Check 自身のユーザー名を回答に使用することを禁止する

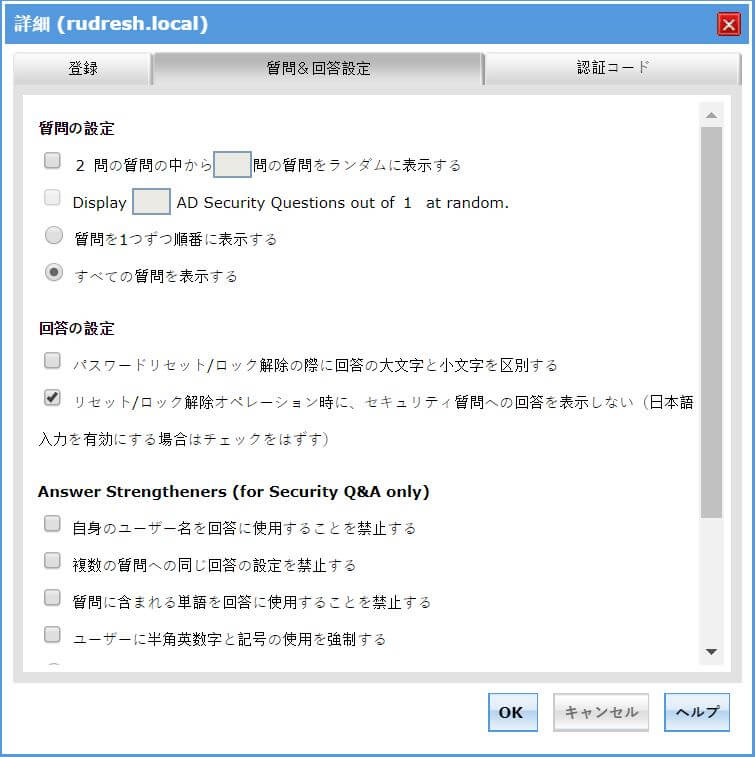click(53, 523)
